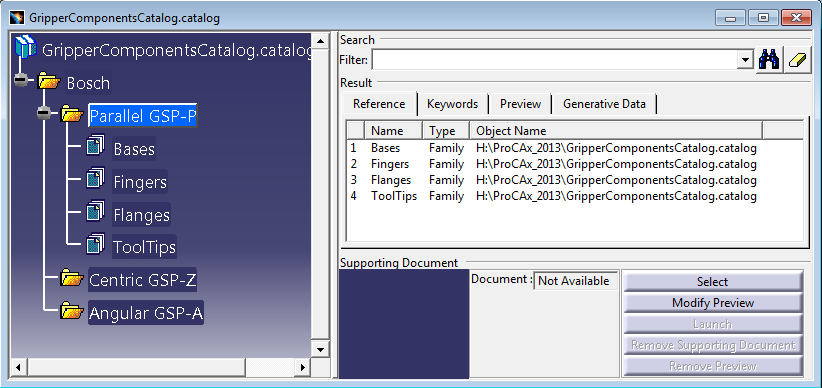Click inside the Filter input field
The image size is (822, 388).
555,60
